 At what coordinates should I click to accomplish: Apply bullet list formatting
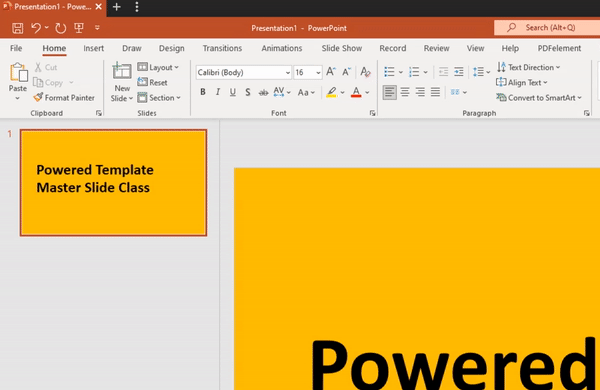point(389,72)
